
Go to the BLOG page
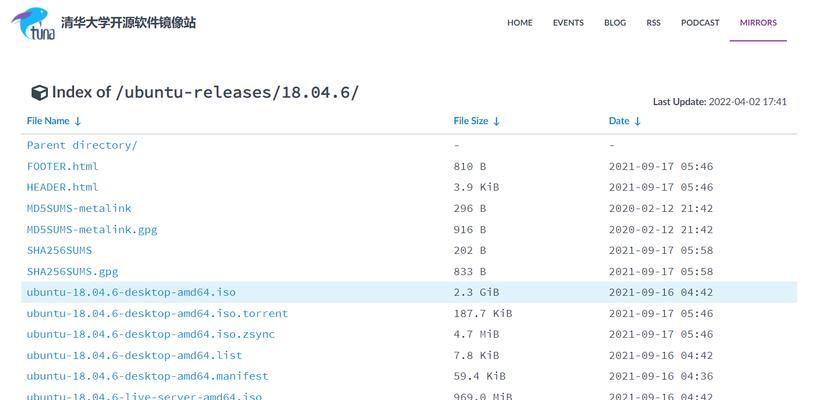(615, 23)
